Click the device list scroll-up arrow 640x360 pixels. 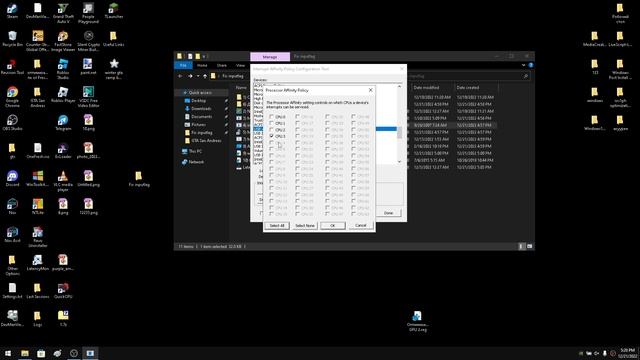[x=399, y=87]
